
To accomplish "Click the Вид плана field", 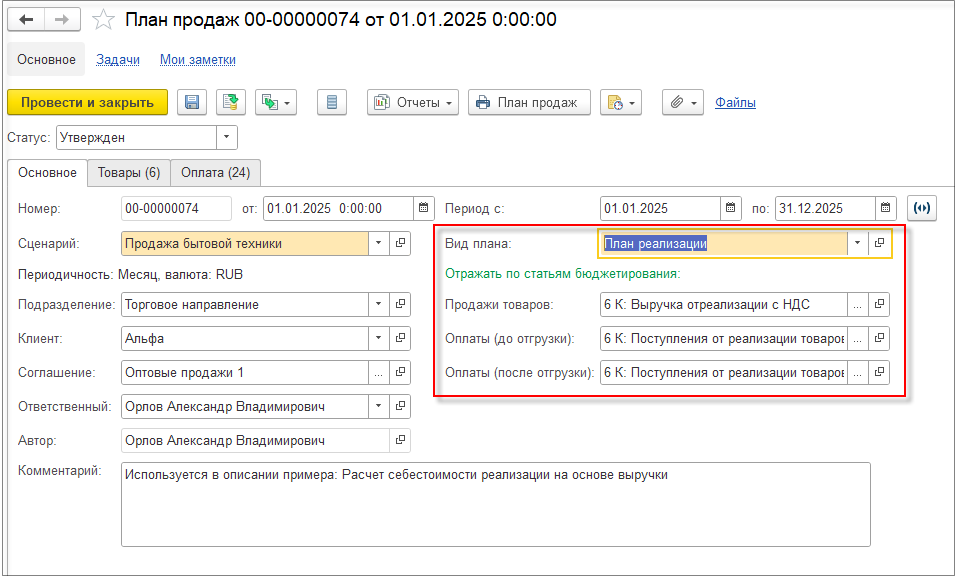I will pos(723,243).
